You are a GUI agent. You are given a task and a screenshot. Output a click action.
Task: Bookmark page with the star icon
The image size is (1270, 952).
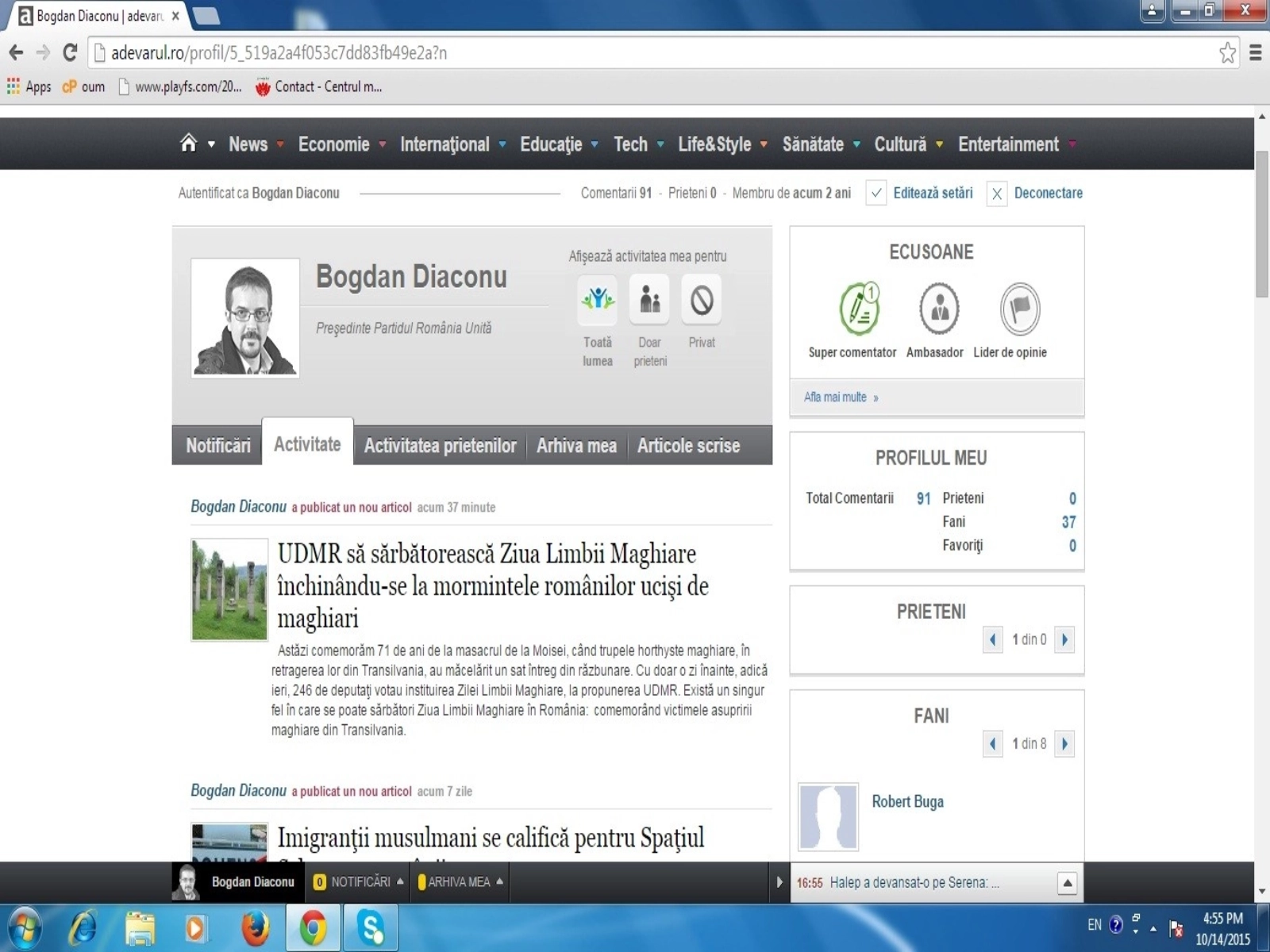[x=1227, y=53]
